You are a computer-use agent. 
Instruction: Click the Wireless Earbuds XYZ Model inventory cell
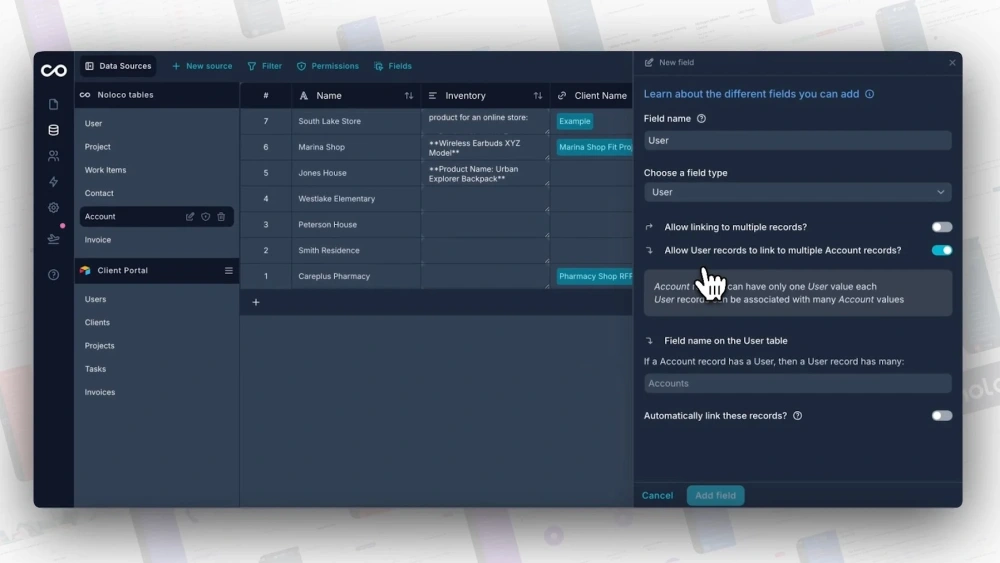485,148
